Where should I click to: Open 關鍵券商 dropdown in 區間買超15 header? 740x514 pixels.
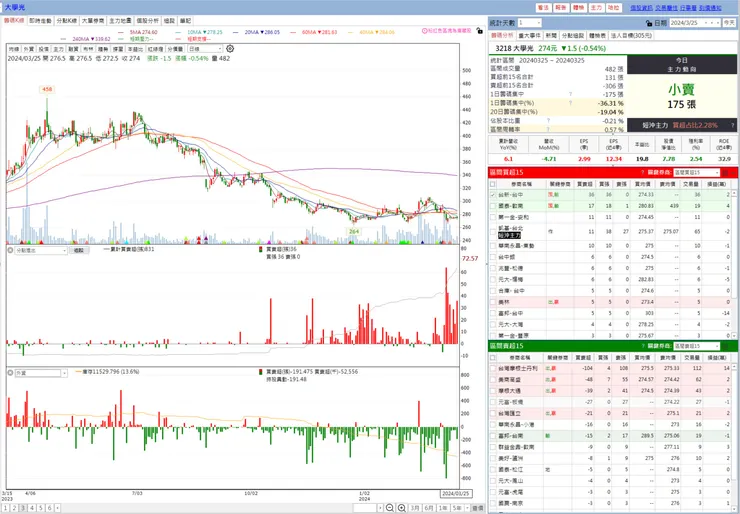click(697, 173)
